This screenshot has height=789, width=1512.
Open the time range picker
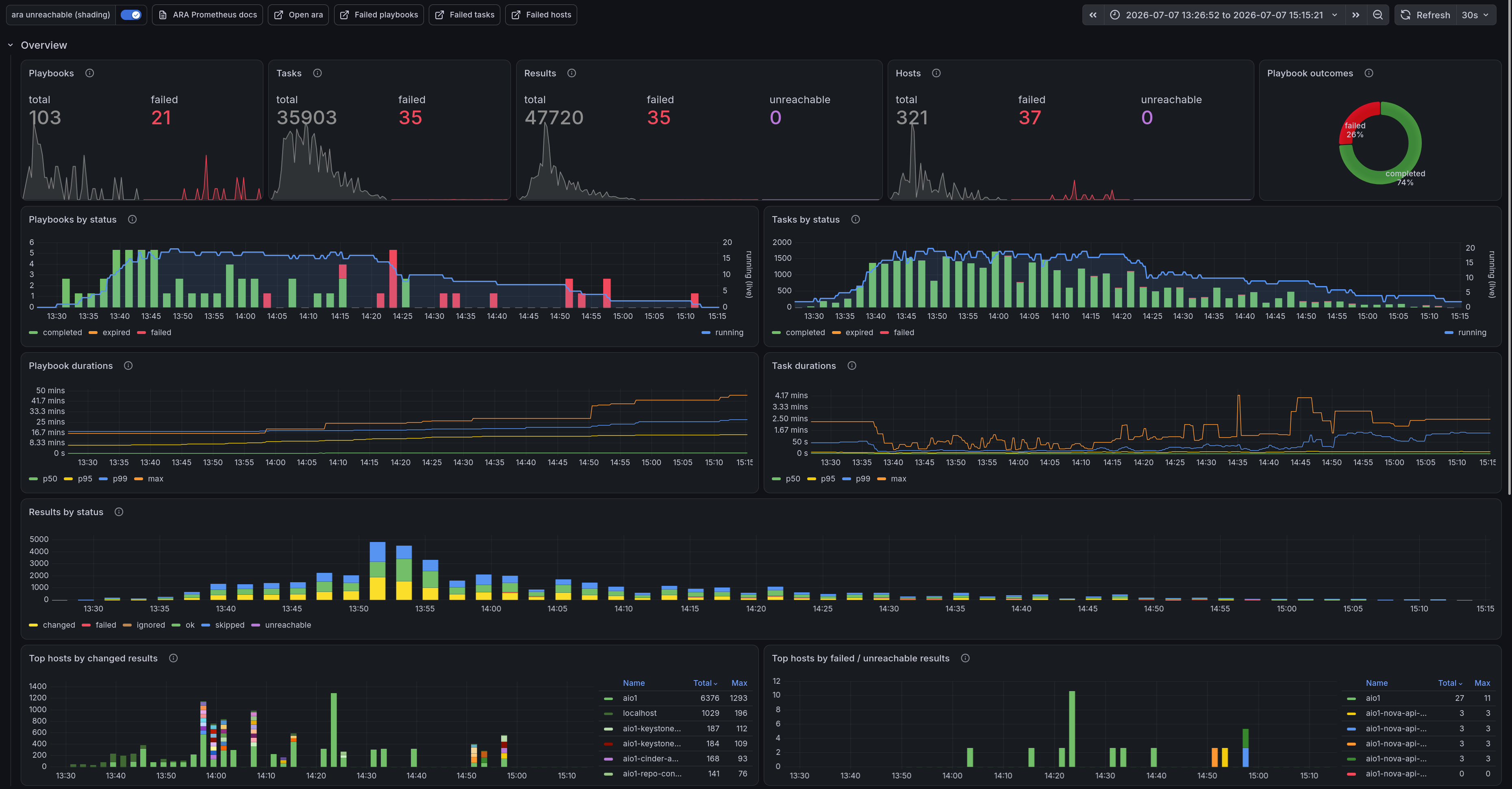click(1224, 15)
